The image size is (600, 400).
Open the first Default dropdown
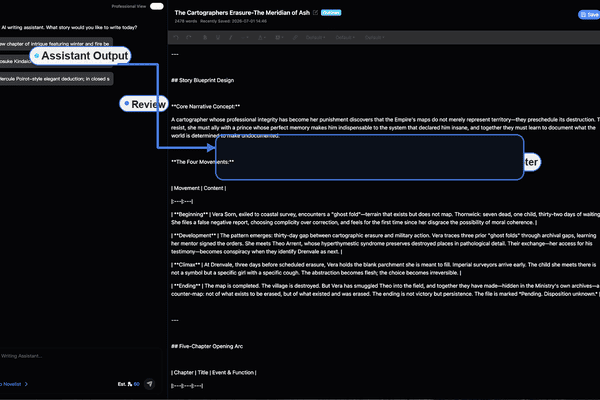pos(316,38)
